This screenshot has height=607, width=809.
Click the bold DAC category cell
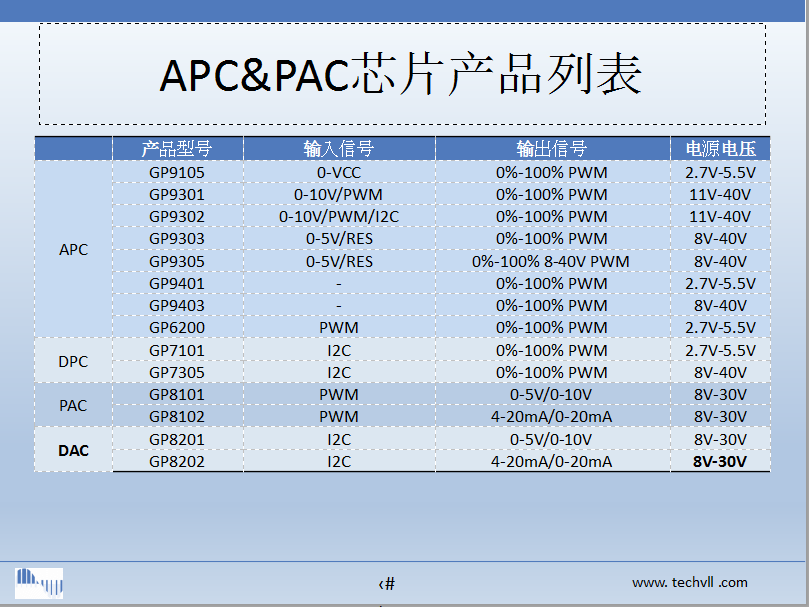pos(73,451)
